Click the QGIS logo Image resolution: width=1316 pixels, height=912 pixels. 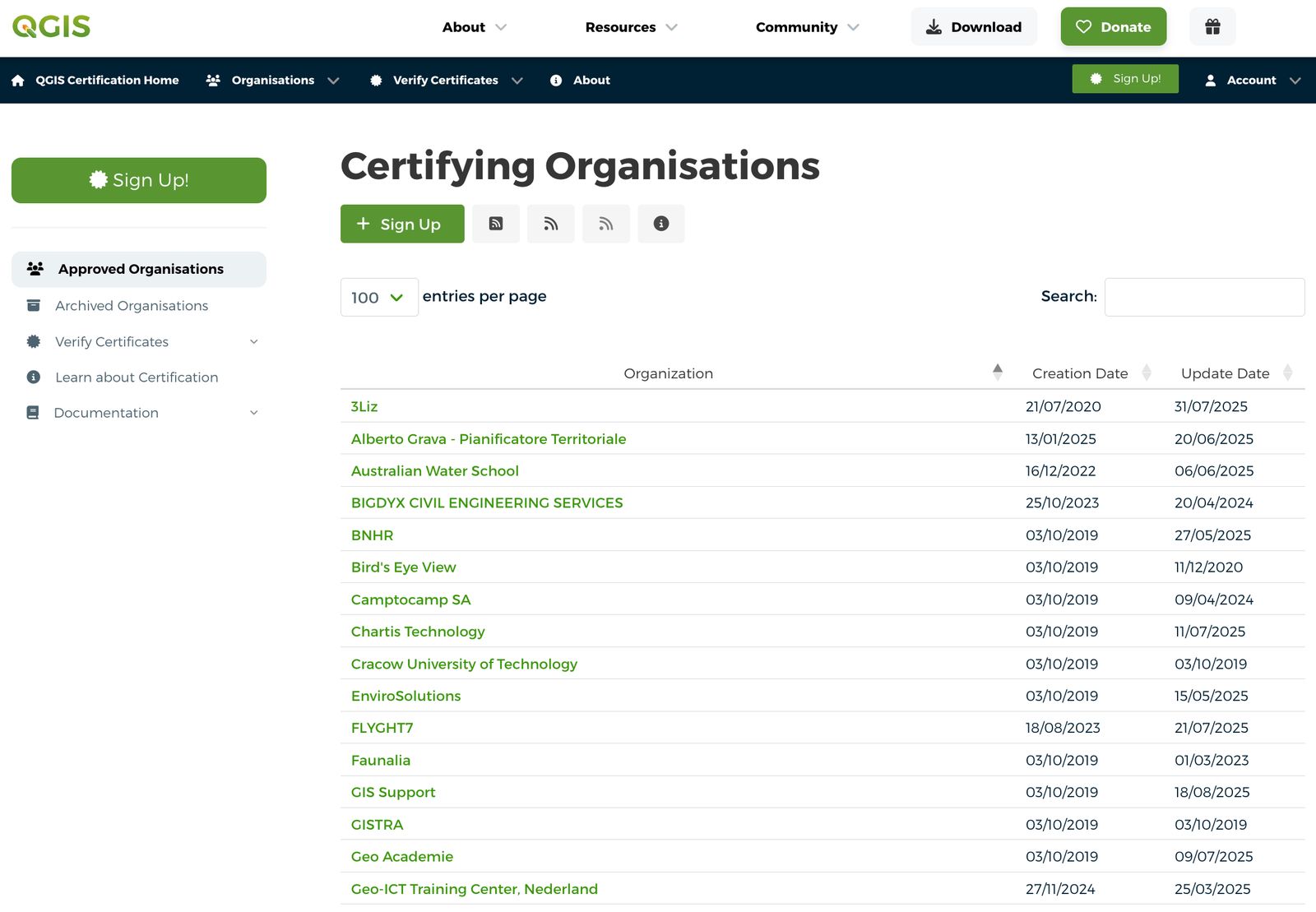pyautogui.click(x=51, y=26)
